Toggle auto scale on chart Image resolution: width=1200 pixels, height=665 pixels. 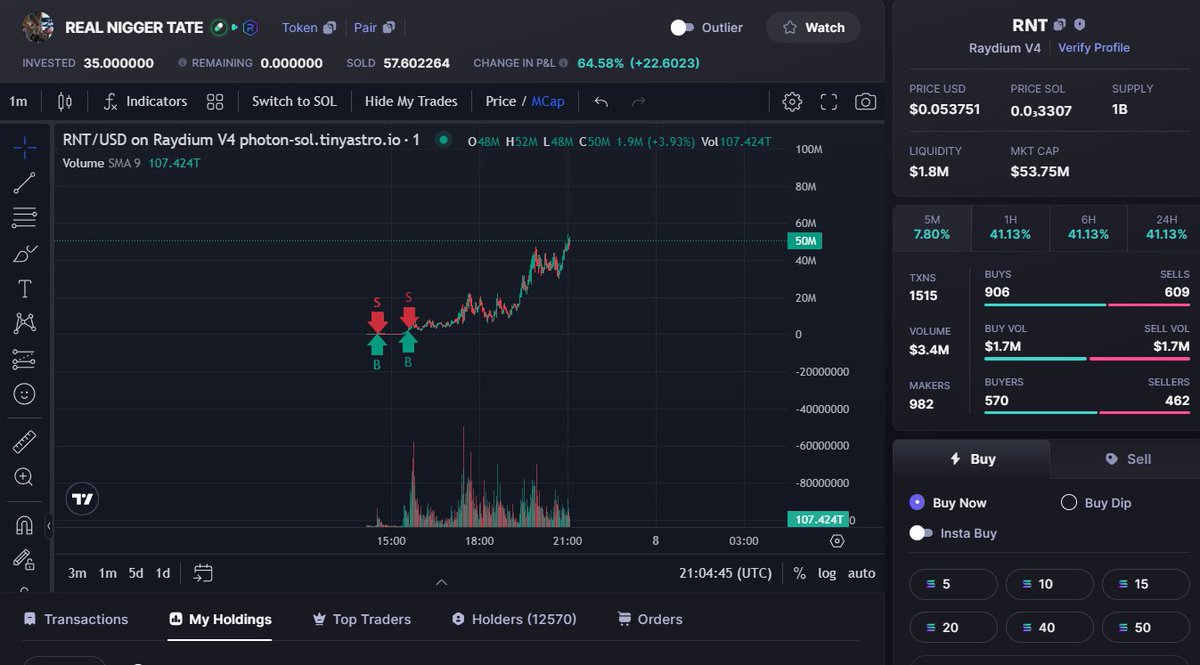click(861, 573)
